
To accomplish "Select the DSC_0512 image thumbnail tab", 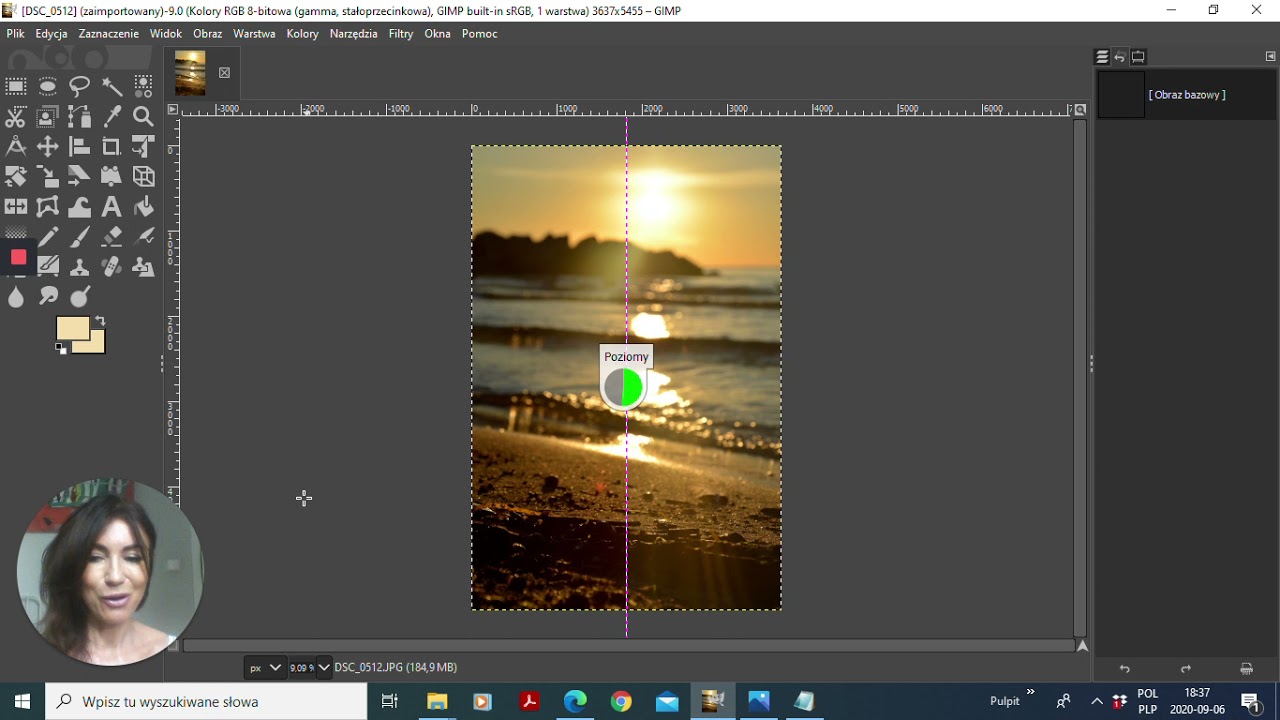I will 190,73.
